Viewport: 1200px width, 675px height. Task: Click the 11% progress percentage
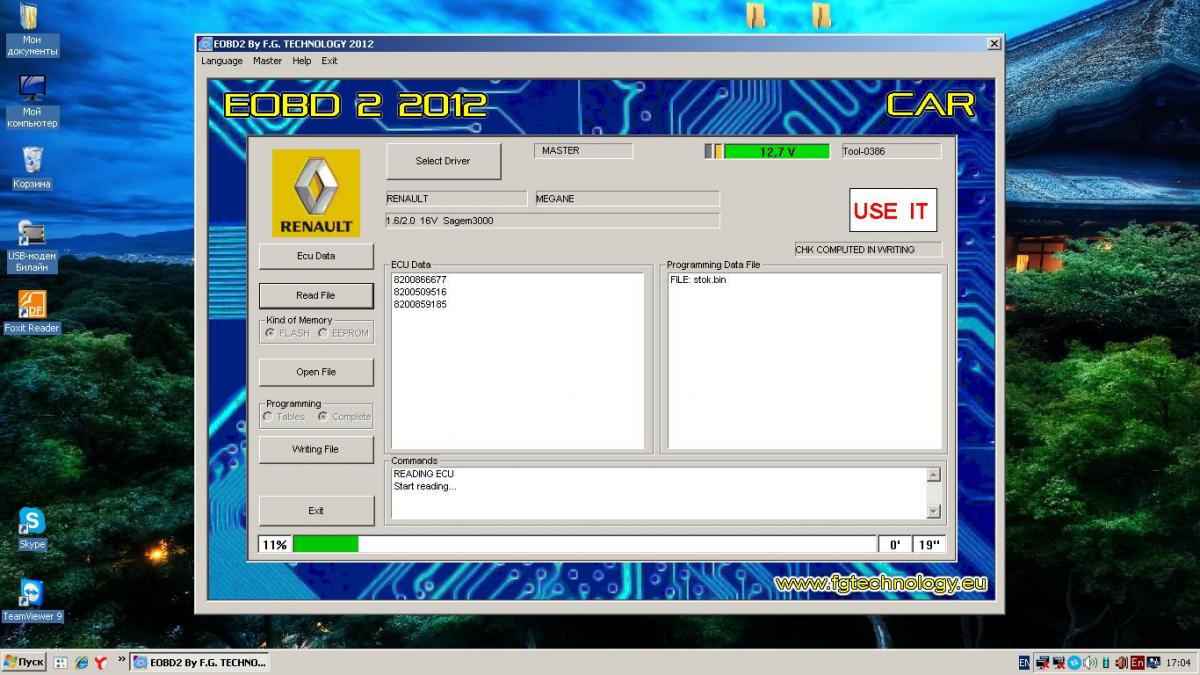pyautogui.click(x=274, y=545)
